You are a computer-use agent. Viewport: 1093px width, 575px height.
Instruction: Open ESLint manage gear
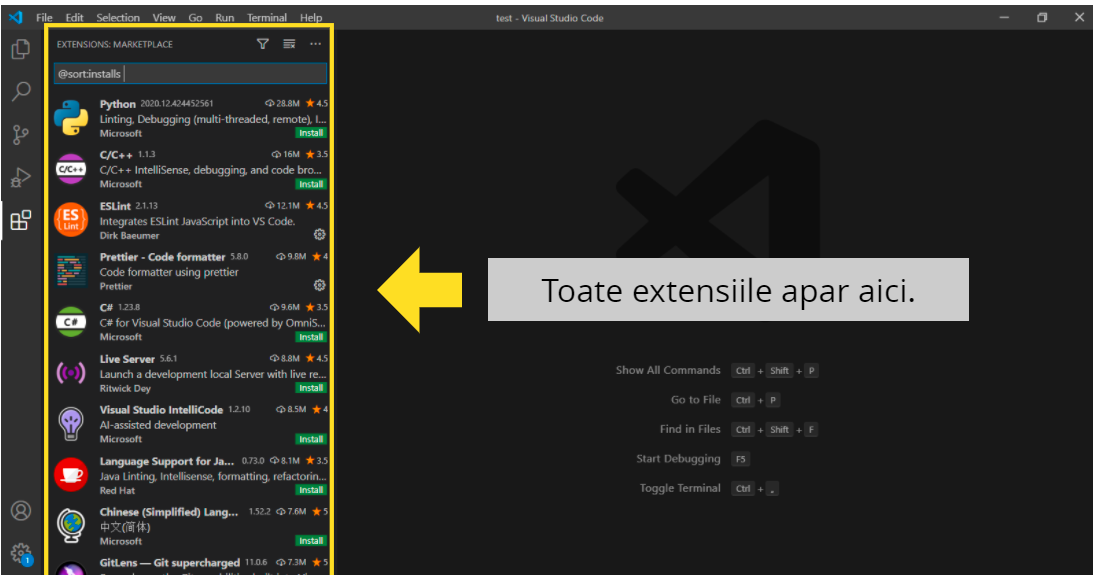pyautogui.click(x=319, y=234)
